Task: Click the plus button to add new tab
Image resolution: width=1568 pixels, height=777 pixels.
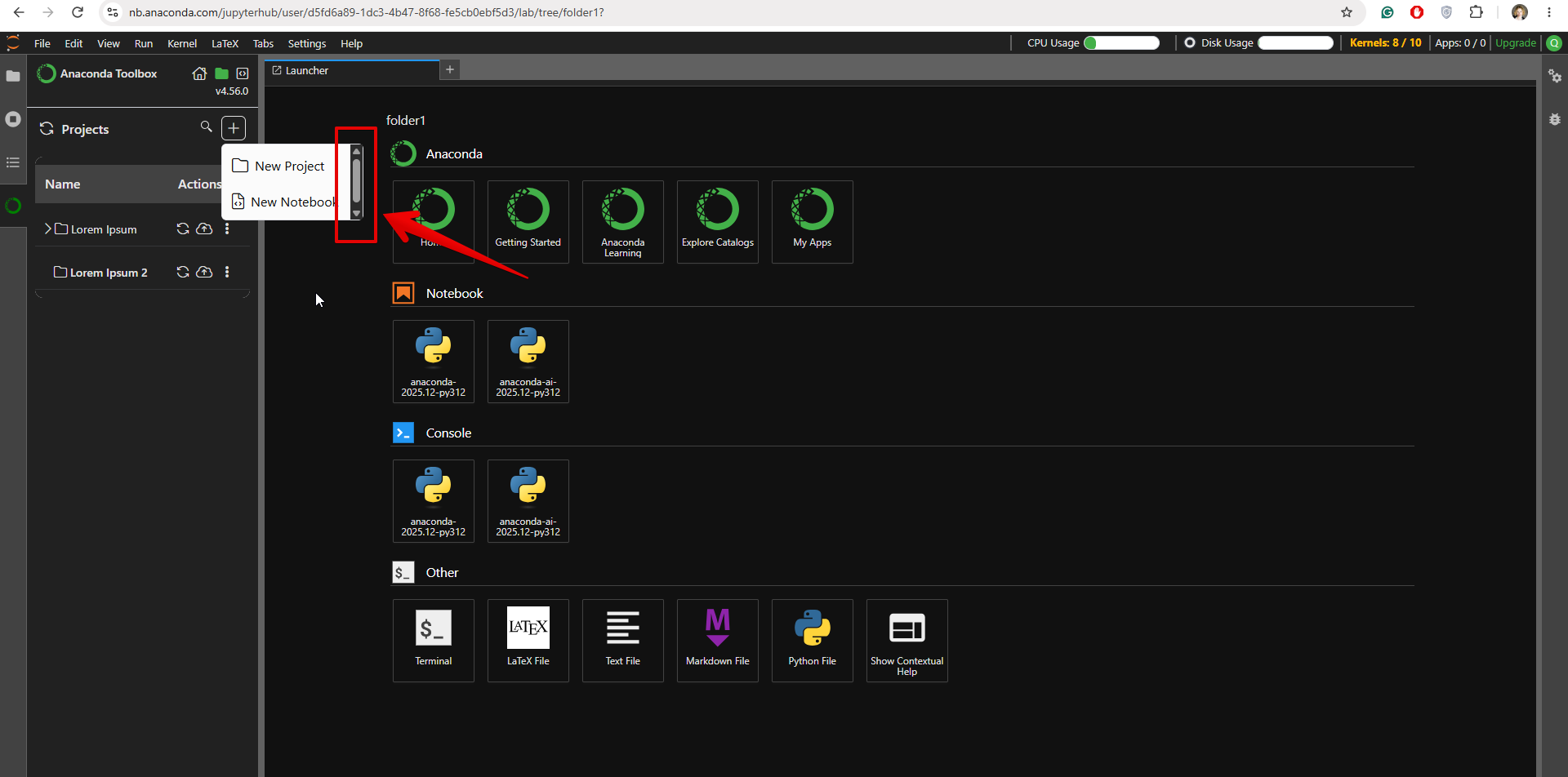Action: coord(450,69)
